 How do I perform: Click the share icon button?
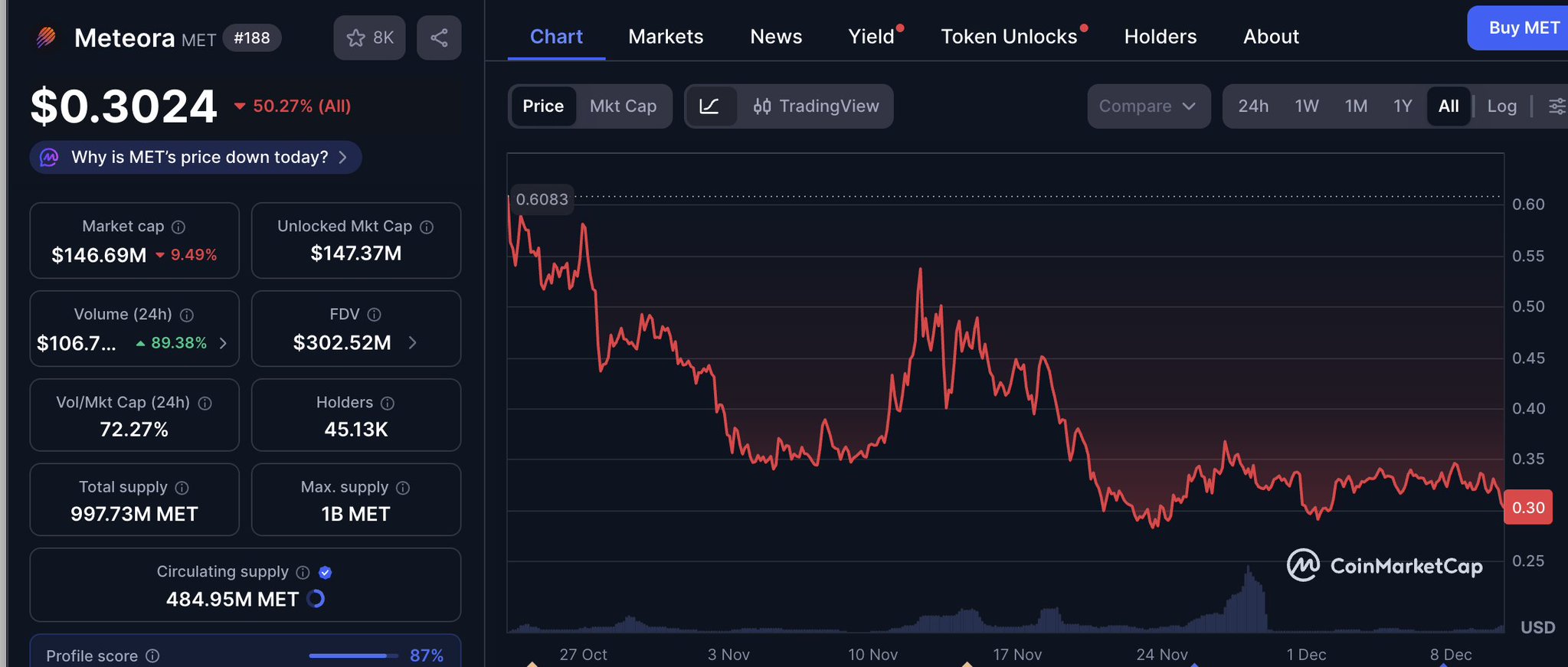(439, 38)
